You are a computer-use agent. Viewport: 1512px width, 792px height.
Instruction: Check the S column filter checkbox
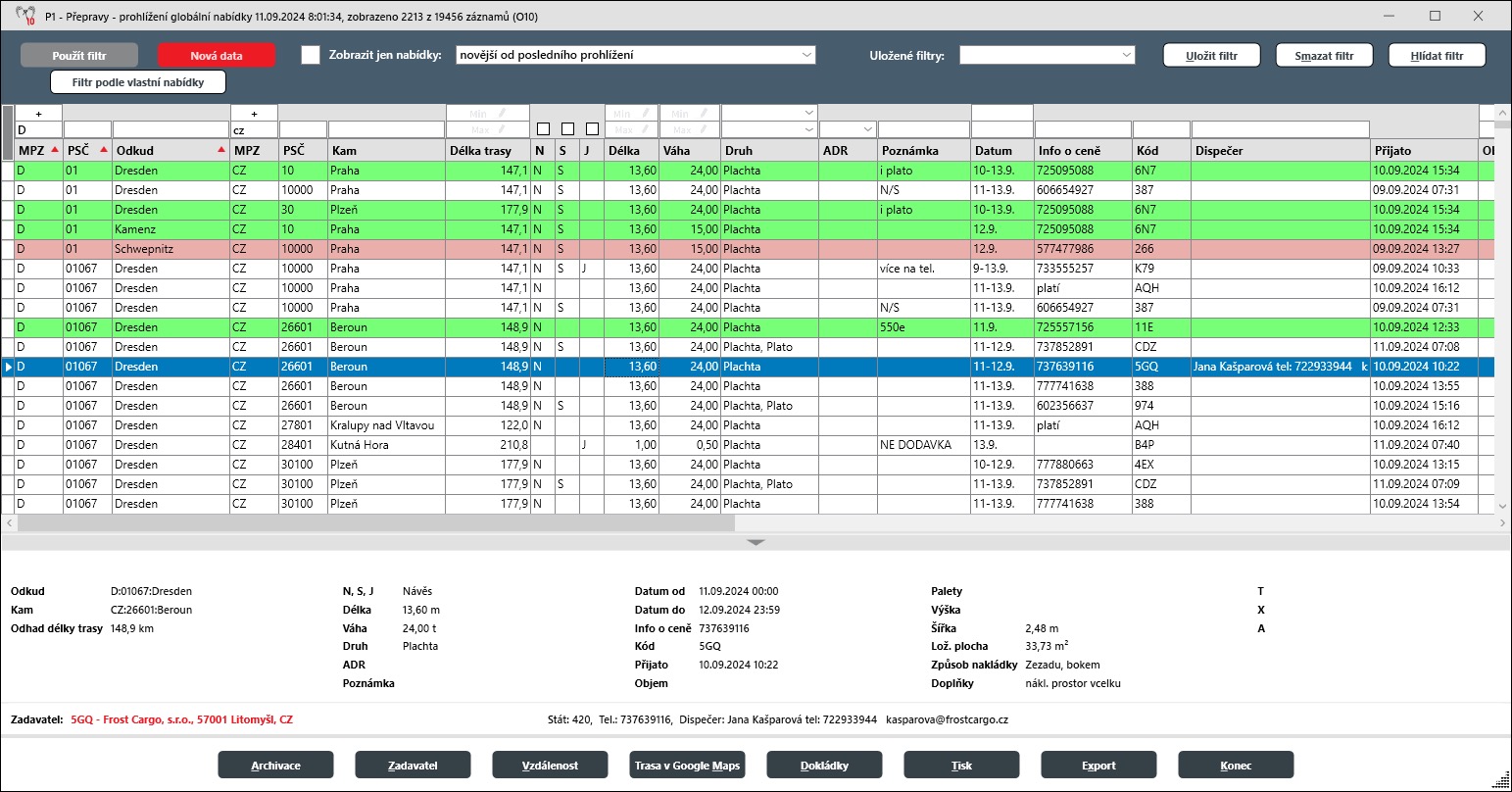pos(567,129)
